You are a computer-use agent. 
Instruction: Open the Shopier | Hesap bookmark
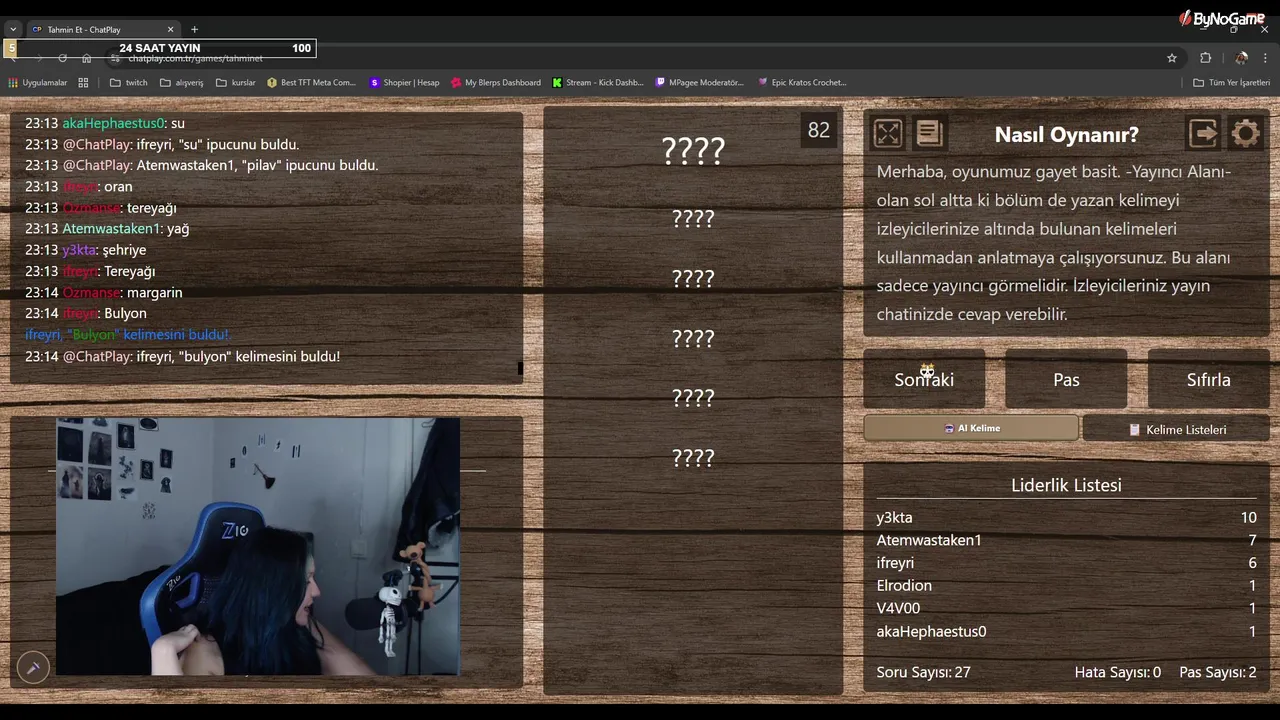404,83
